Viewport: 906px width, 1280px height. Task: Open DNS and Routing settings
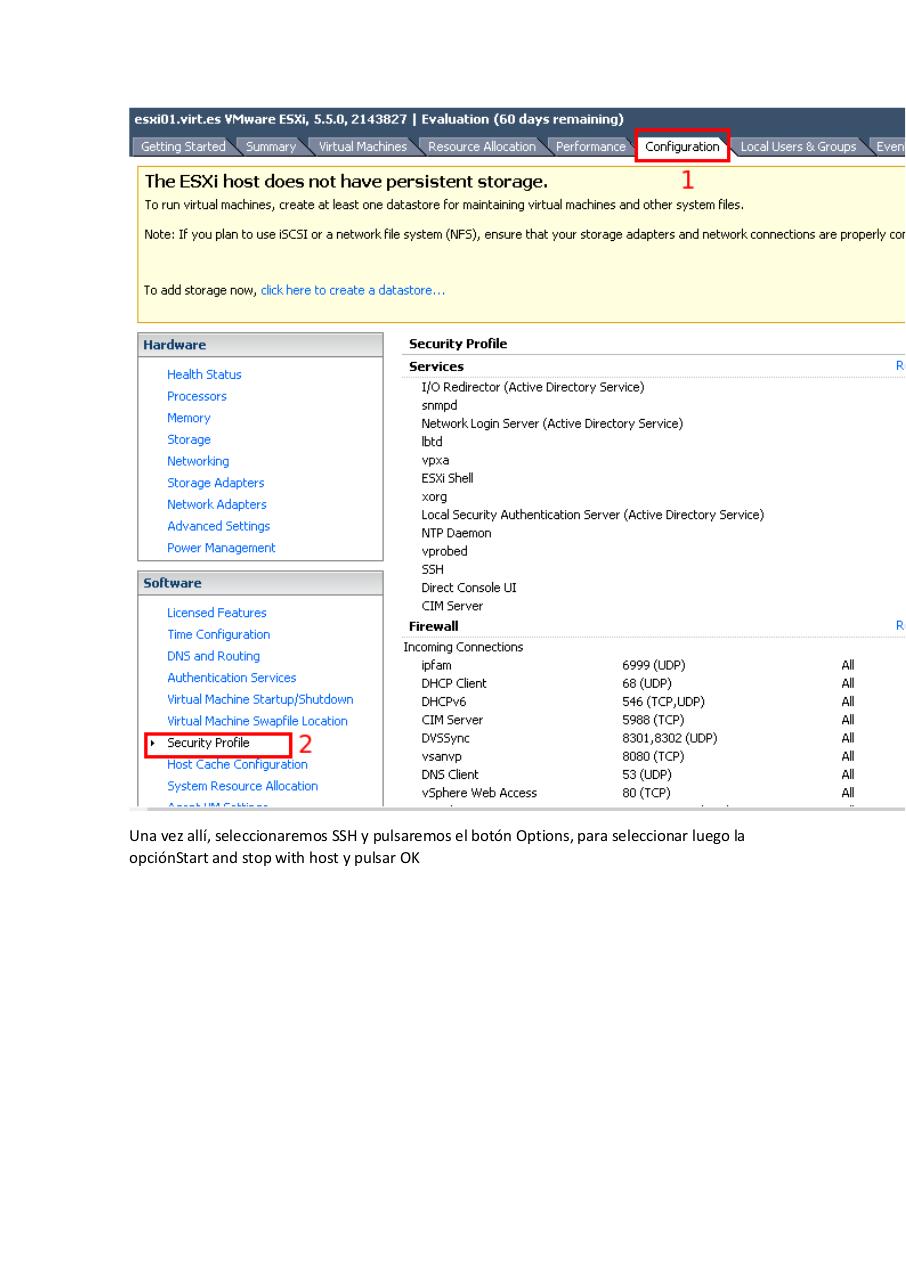click(x=213, y=655)
